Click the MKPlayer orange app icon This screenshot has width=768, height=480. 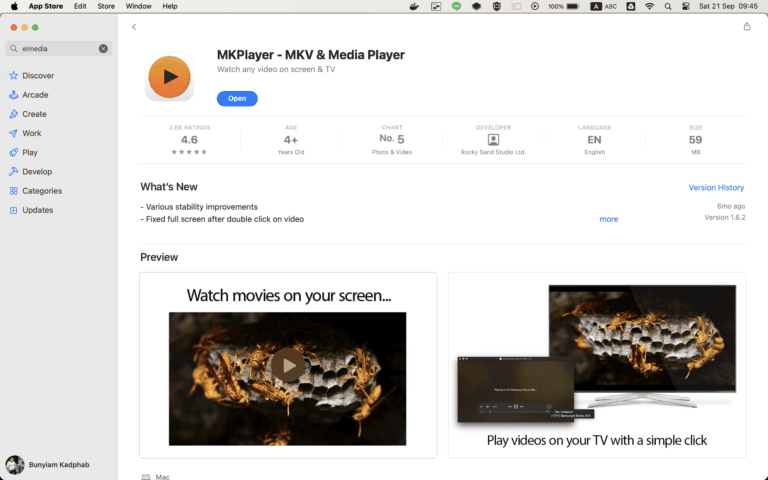click(169, 77)
